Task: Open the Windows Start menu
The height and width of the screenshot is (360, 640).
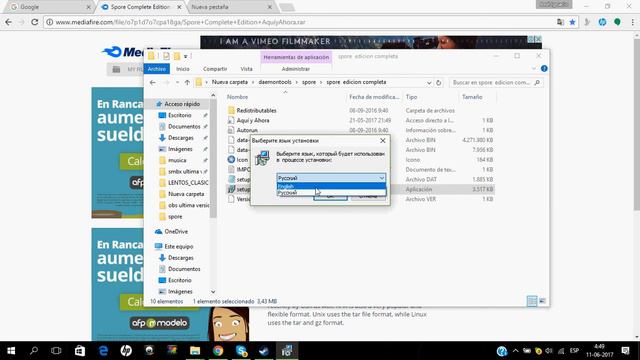Action: 11,351
